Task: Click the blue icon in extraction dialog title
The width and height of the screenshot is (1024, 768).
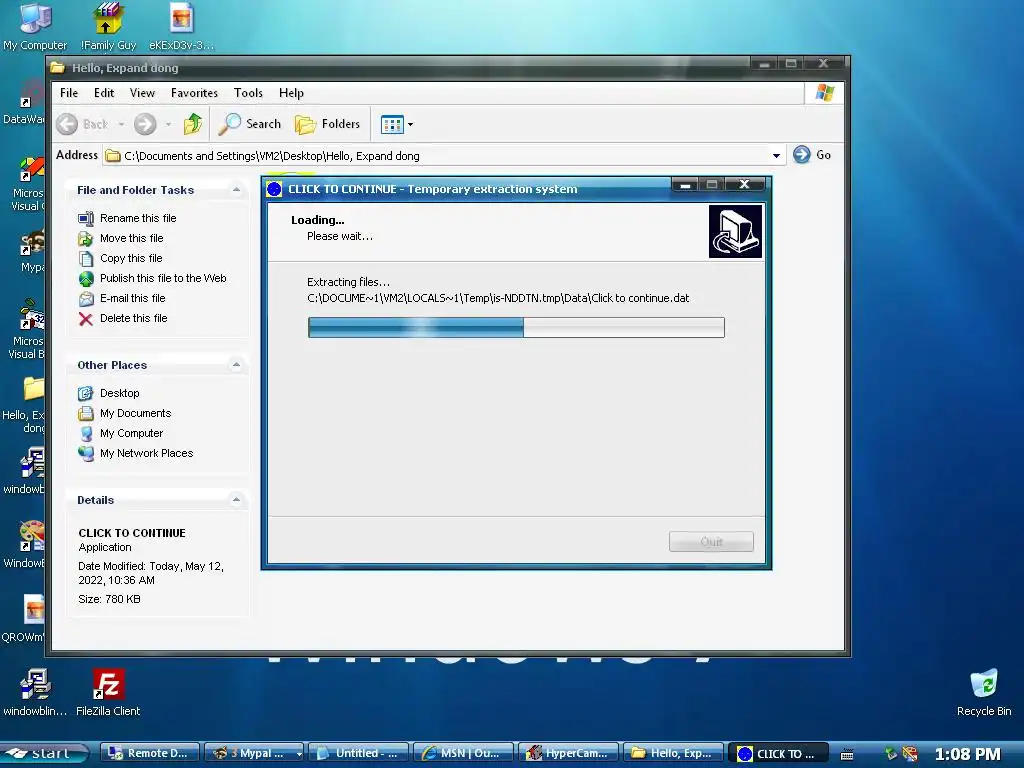Action: (274, 189)
